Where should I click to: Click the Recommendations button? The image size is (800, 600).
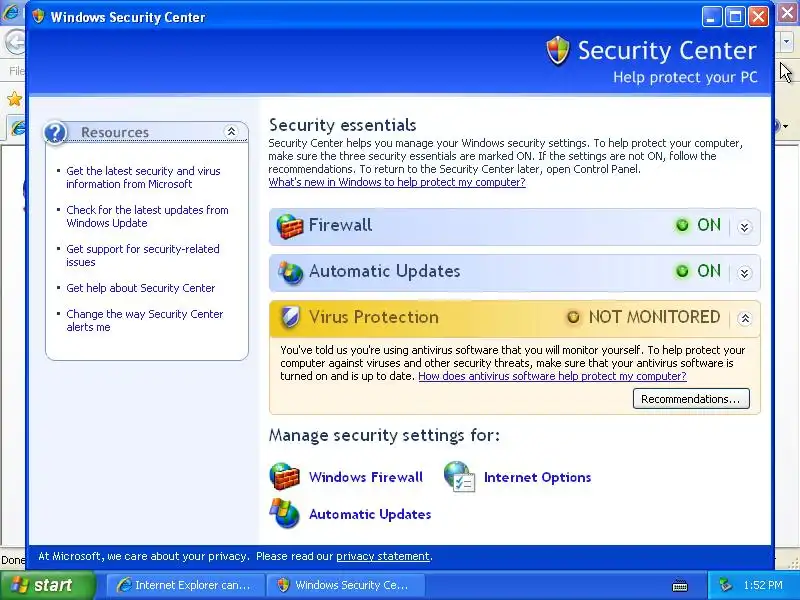691,398
